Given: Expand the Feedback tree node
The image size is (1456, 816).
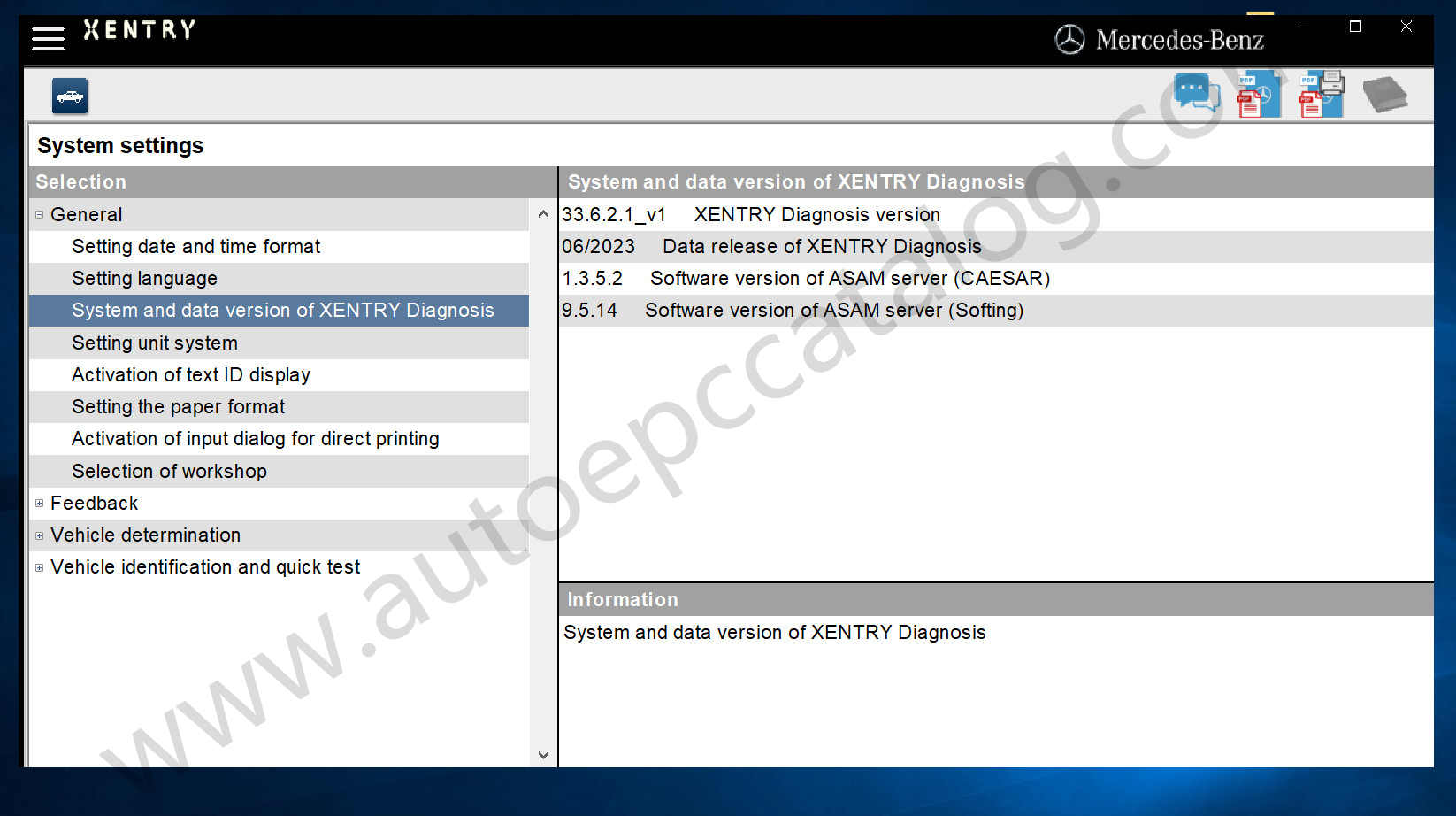Looking at the screenshot, I should 39,504.
